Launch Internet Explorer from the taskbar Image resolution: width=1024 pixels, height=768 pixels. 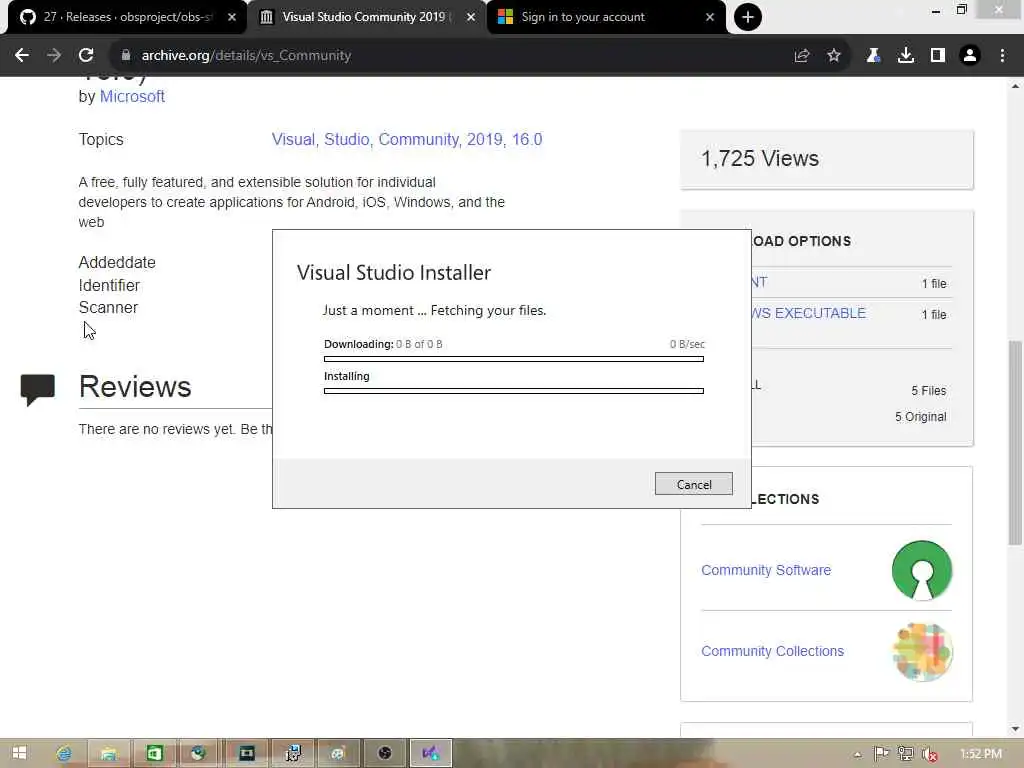point(64,753)
